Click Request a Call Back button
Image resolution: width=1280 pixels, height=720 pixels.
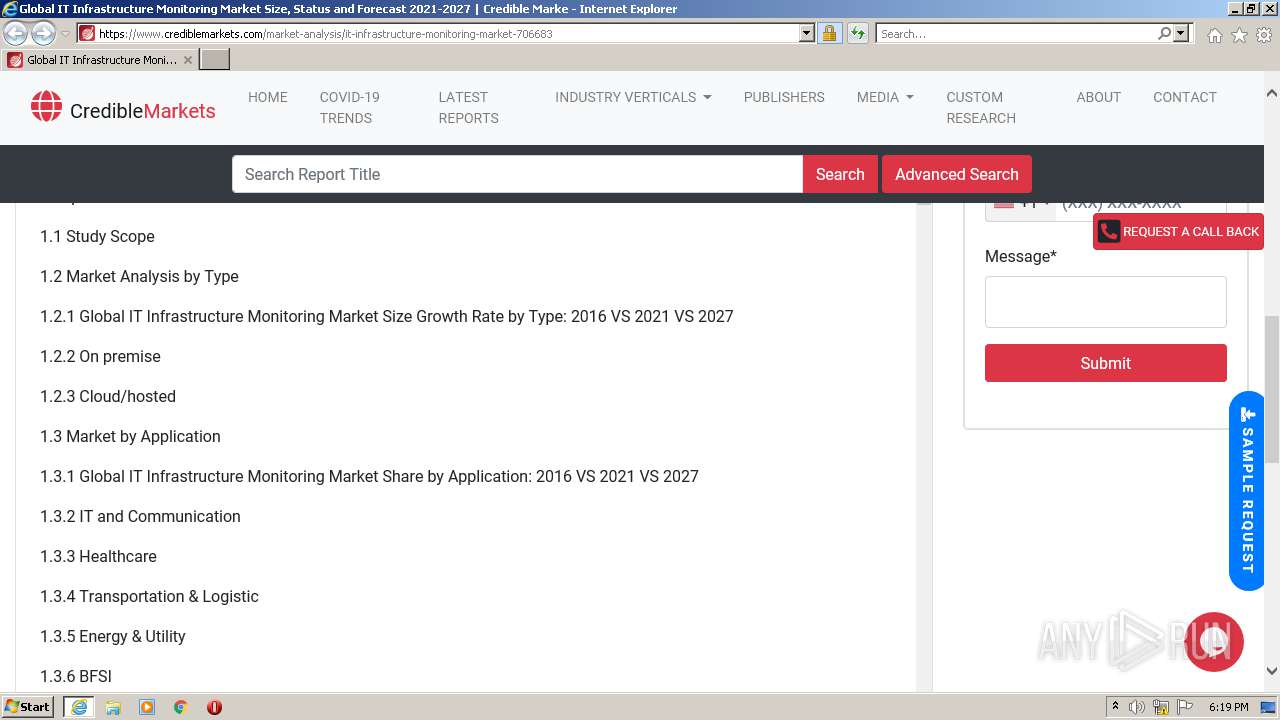pos(1178,231)
